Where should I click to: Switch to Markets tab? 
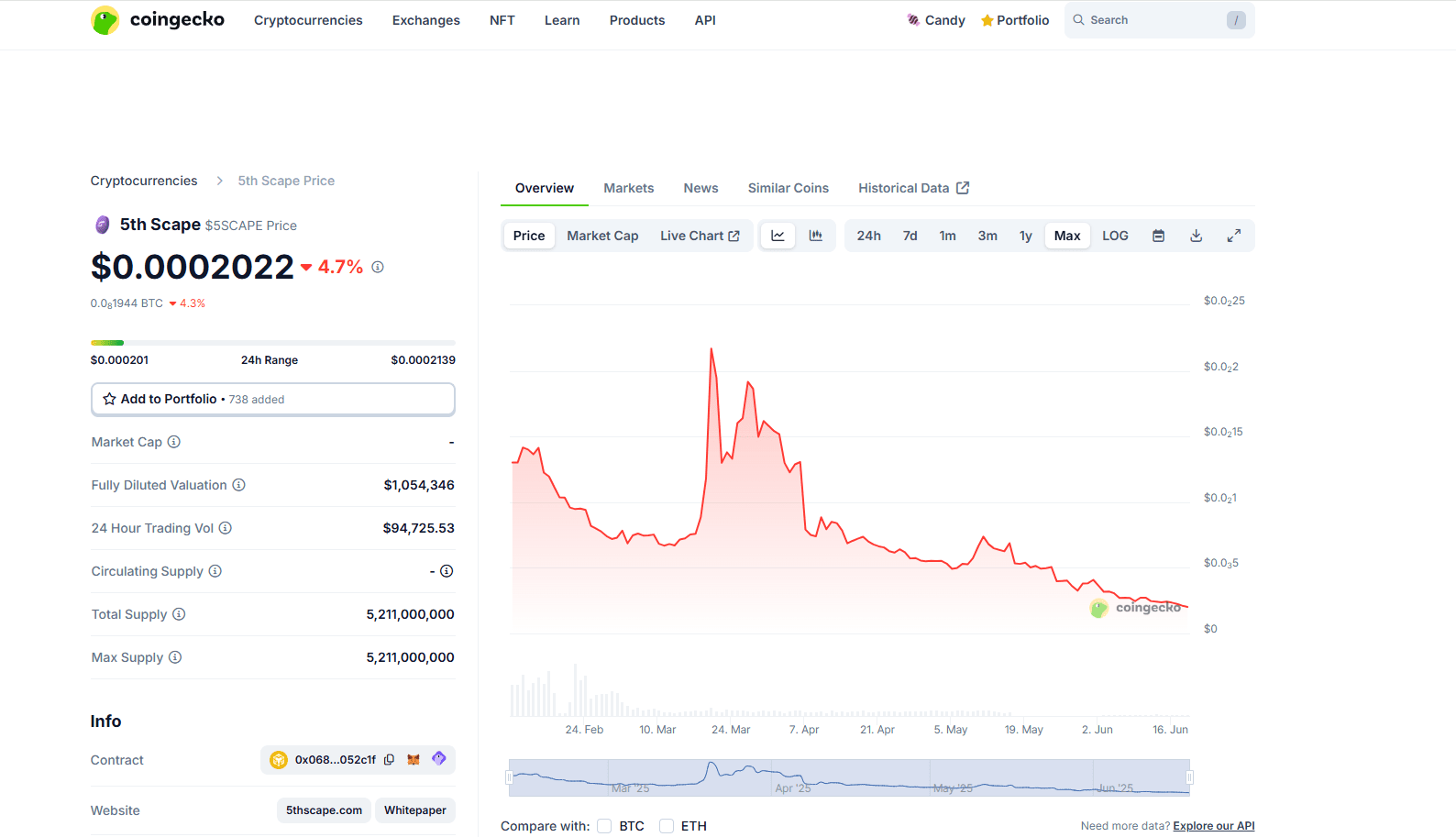click(x=629, y=188)
